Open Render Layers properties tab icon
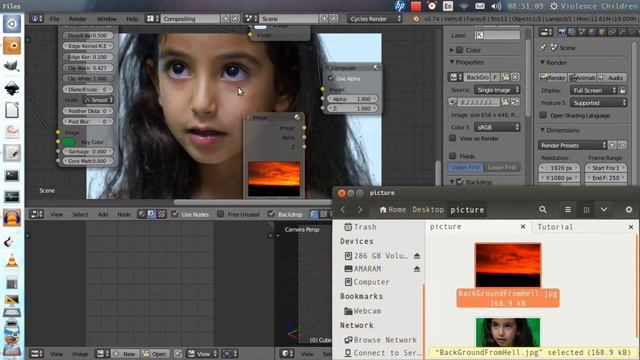 (572, 32)
